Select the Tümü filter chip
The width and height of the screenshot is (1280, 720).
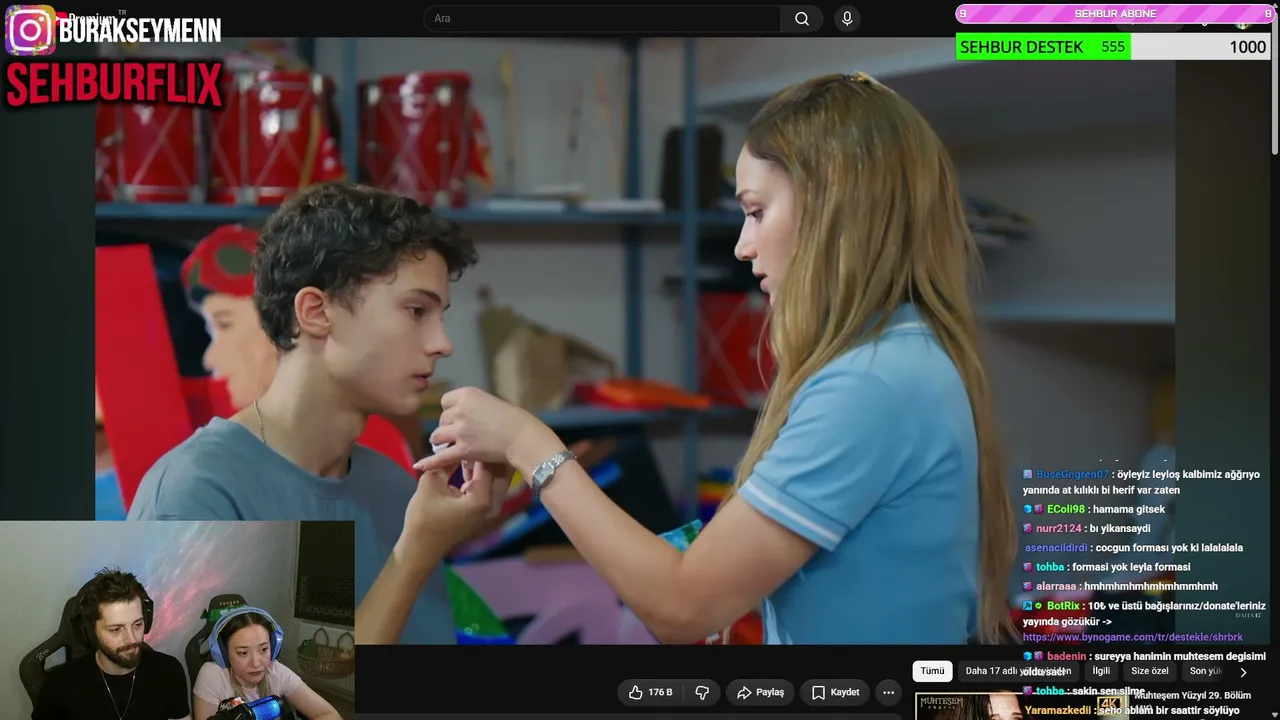(x=932, y=671)
